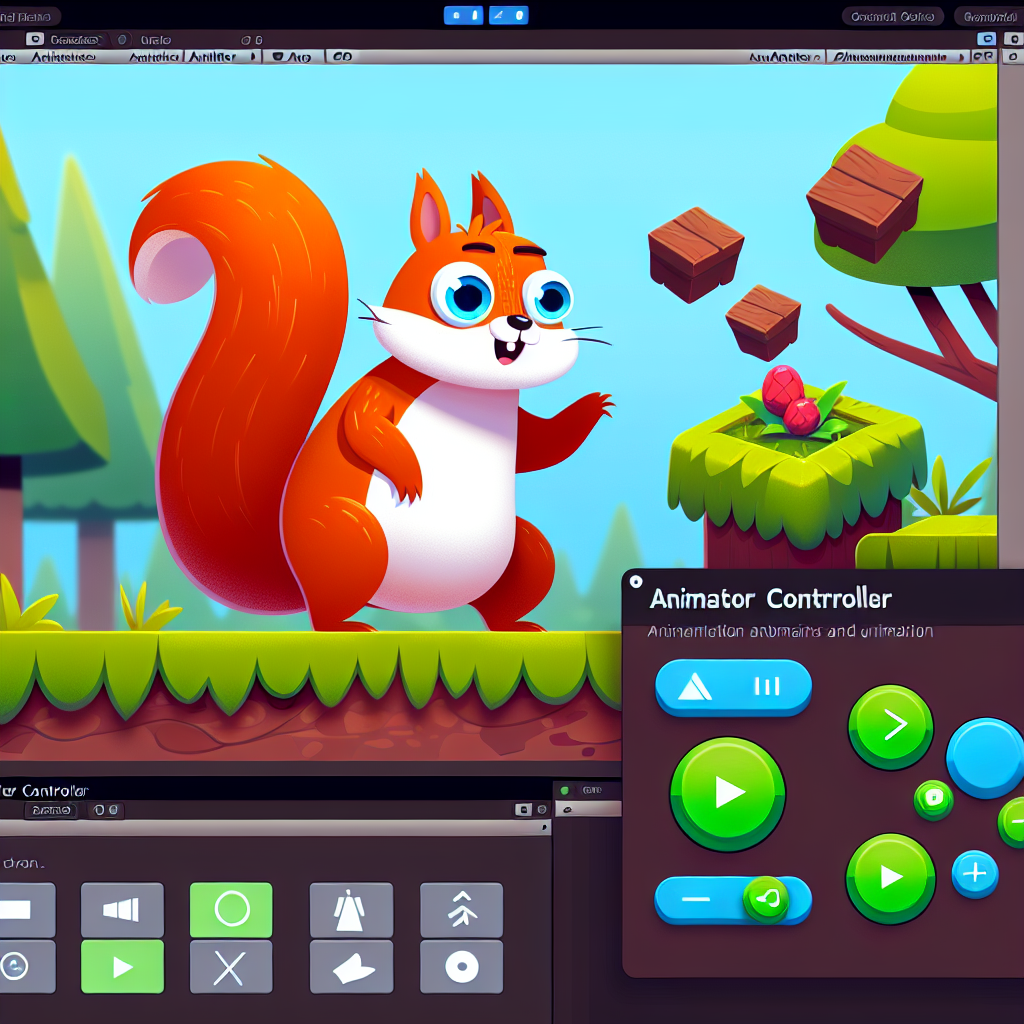
Task: Click the right blue button in top center bar
Action: pyautogui.click(x=516, y=15)
